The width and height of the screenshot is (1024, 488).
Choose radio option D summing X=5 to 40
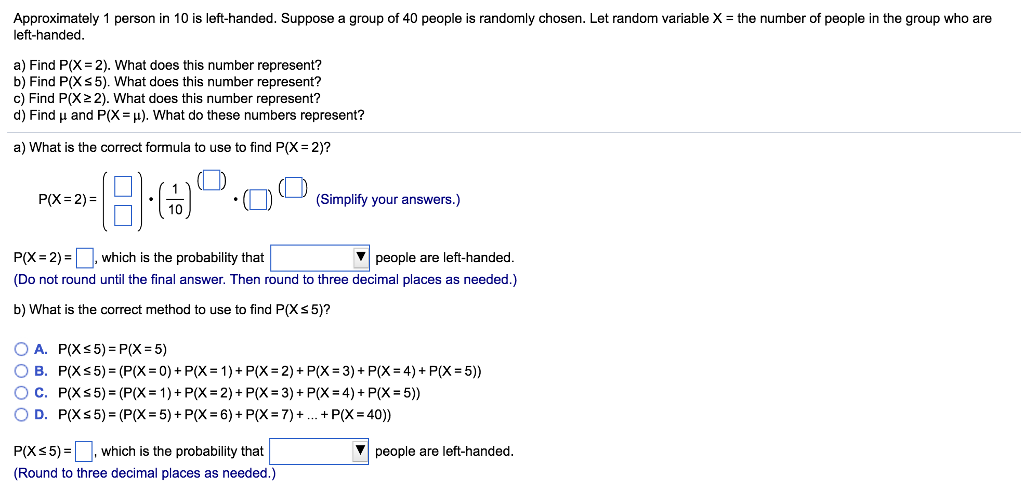tap(22, 414)
